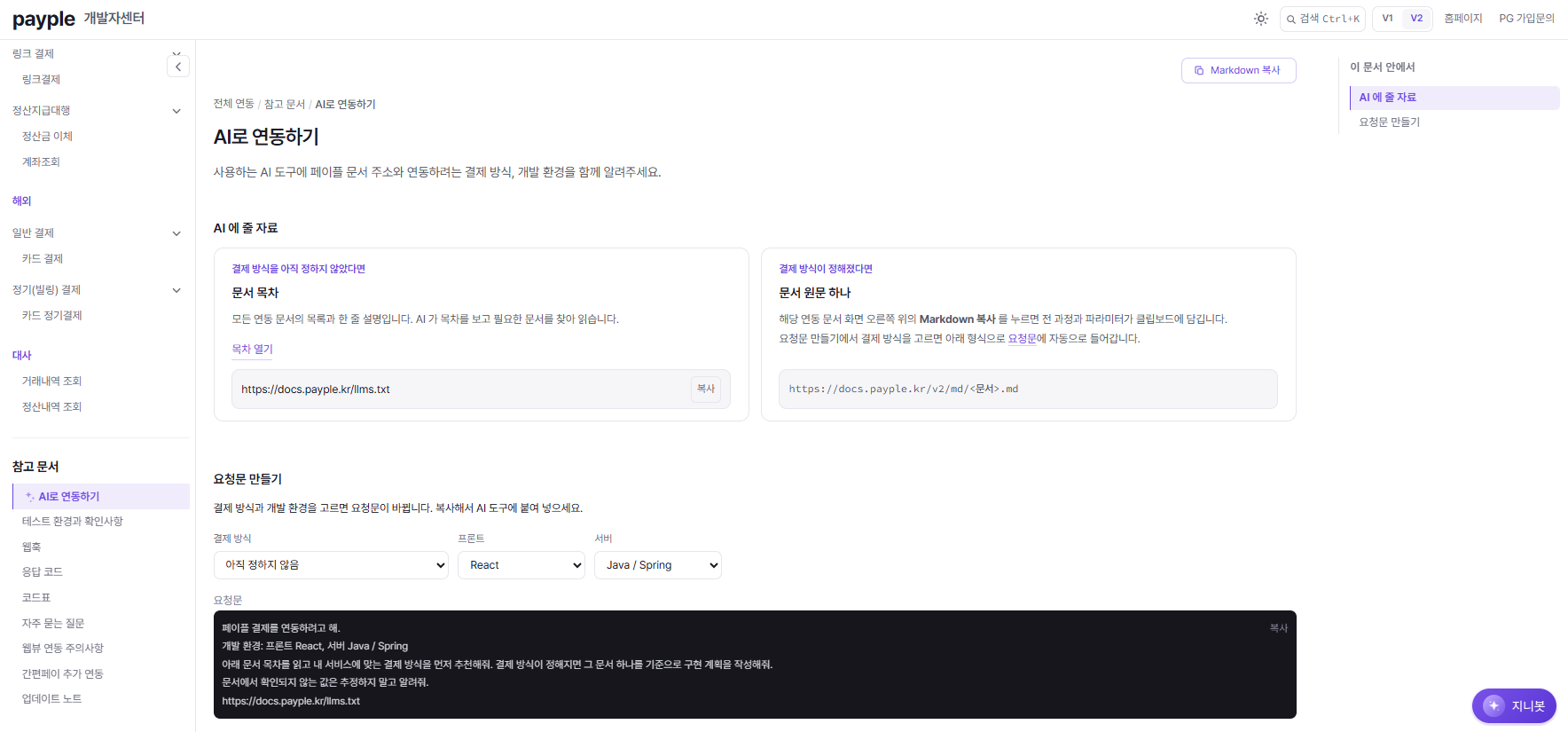Collapse the 일반 결제 sidebar section
The height and width of the screenshot is (732, 1568).
(x=176, y=233)
